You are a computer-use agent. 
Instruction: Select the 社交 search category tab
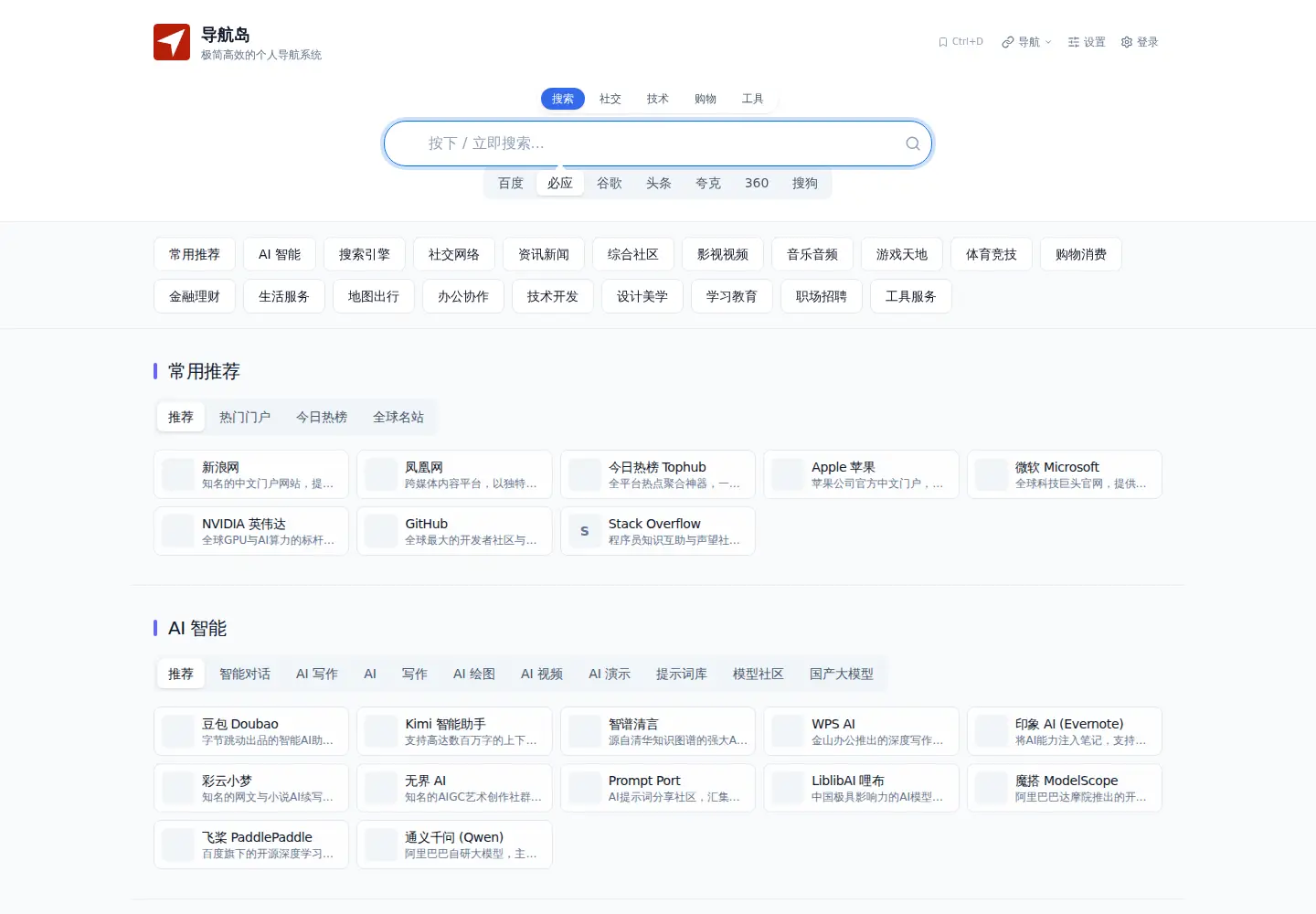coord(610,99)
